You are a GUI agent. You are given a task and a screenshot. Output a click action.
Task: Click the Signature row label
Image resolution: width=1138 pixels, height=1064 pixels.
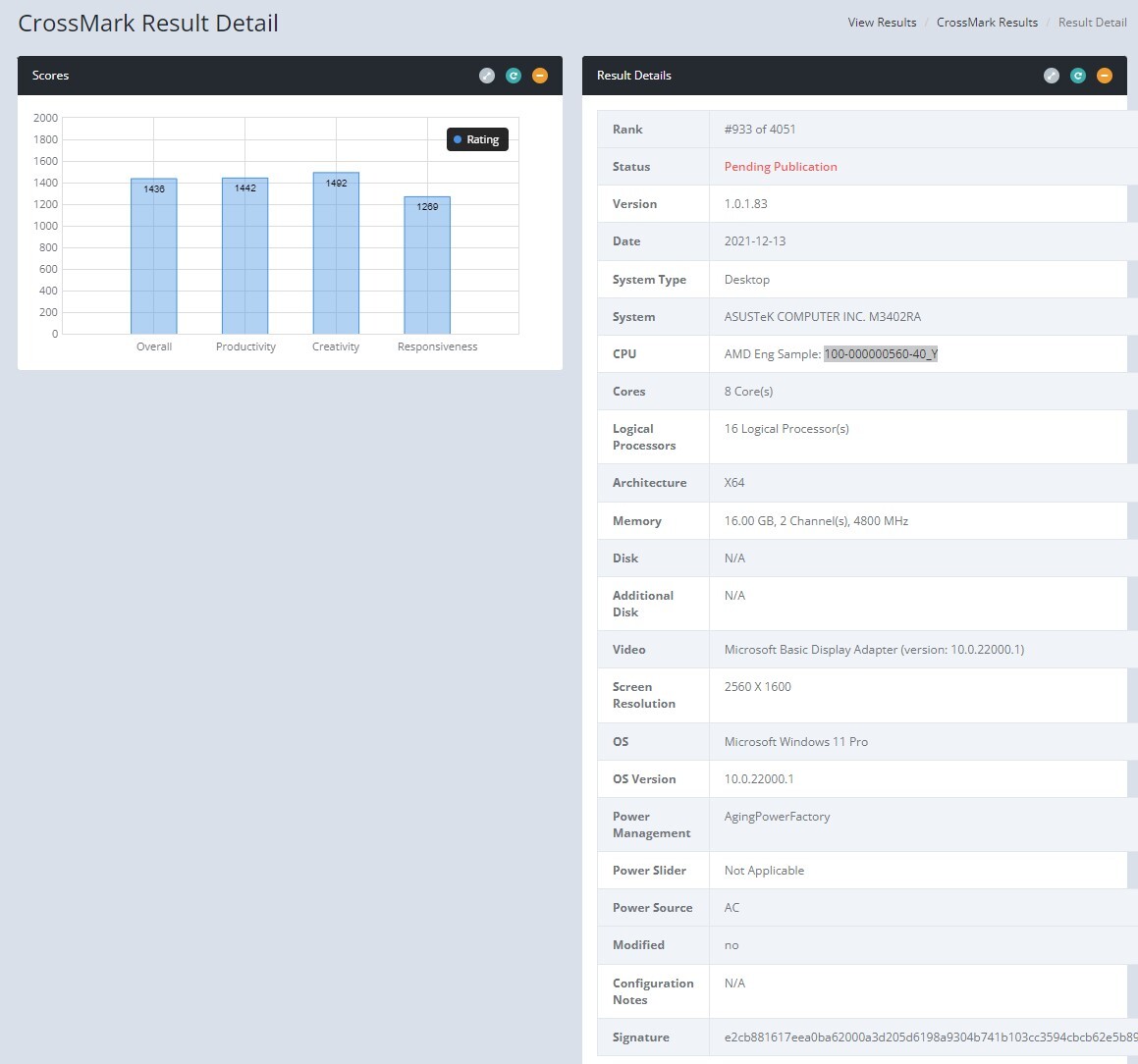point(641,1037)
